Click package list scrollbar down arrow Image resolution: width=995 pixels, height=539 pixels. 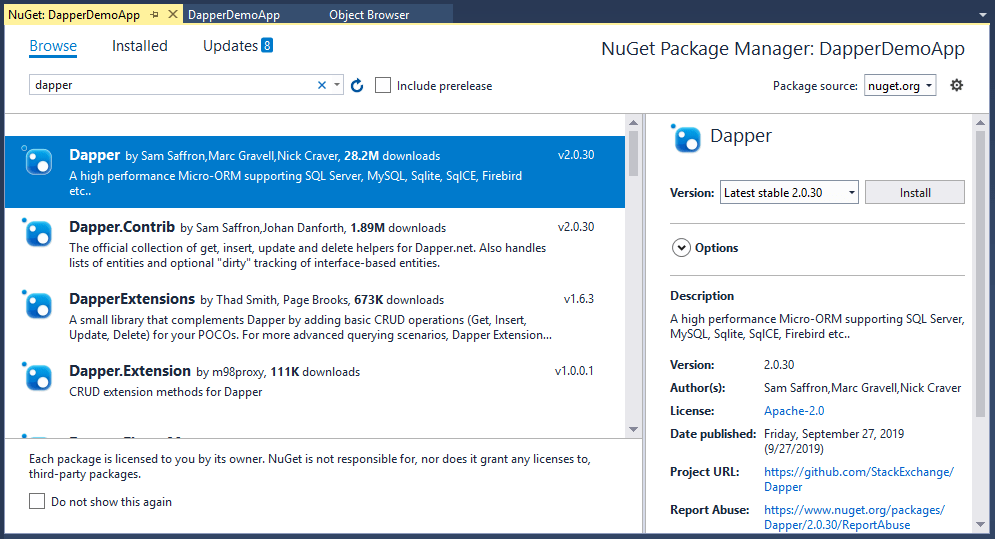(x=633, y=430)
